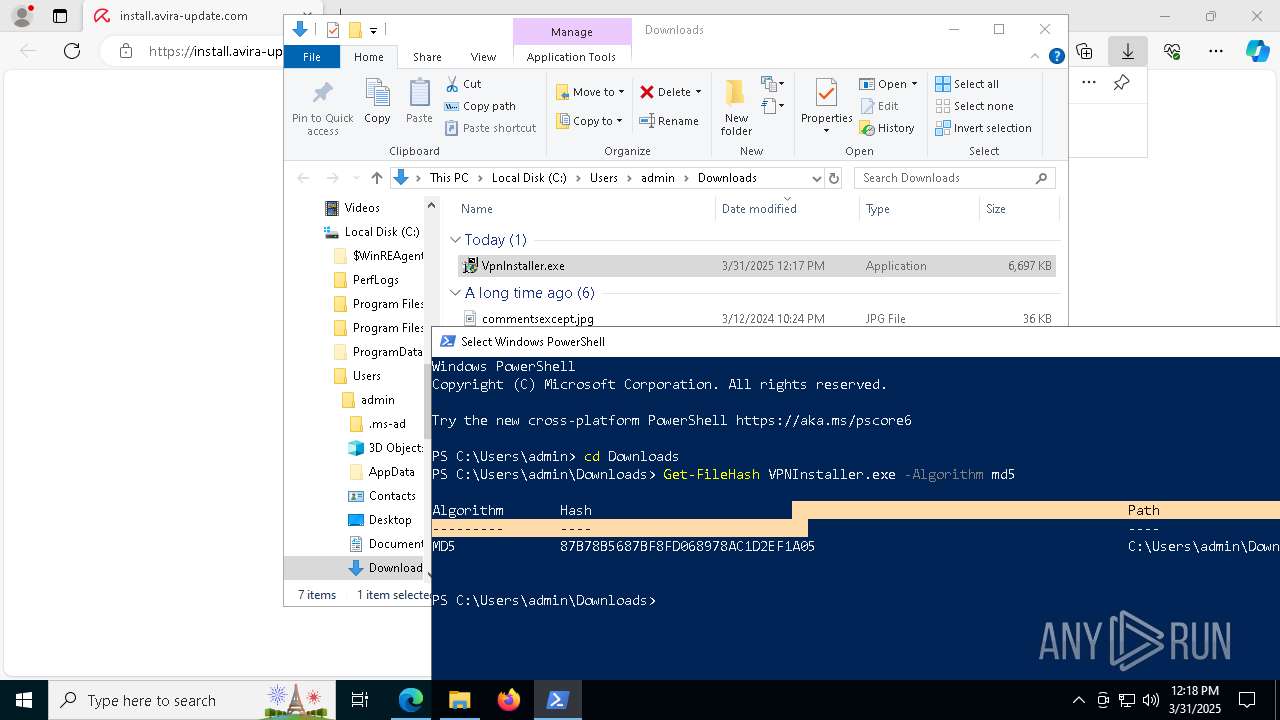
Task: Open Customize Quick Access Toolbar arrow
Action: tap(373, 31)
